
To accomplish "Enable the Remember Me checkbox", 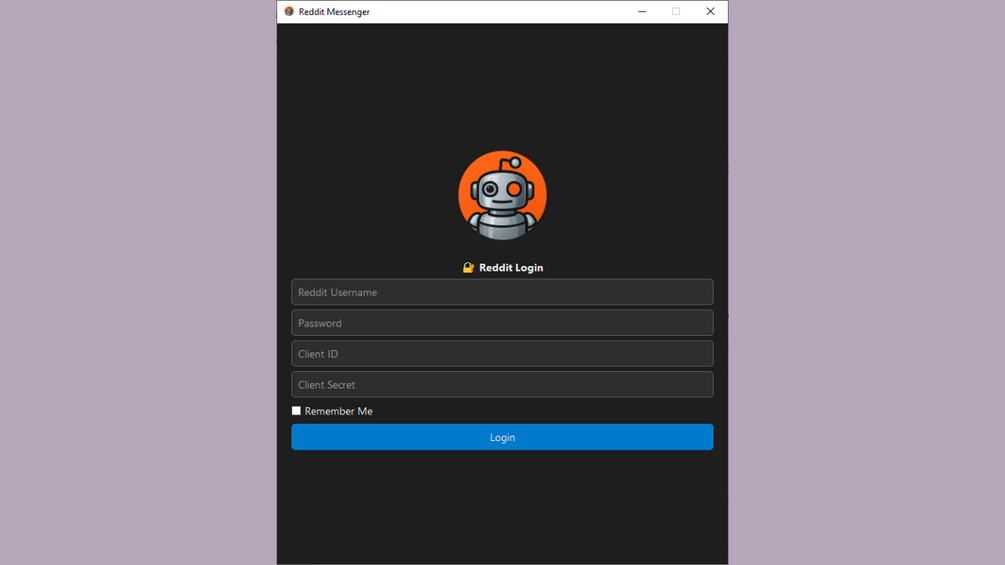I will pyautogui.click(x=296, y=411).
